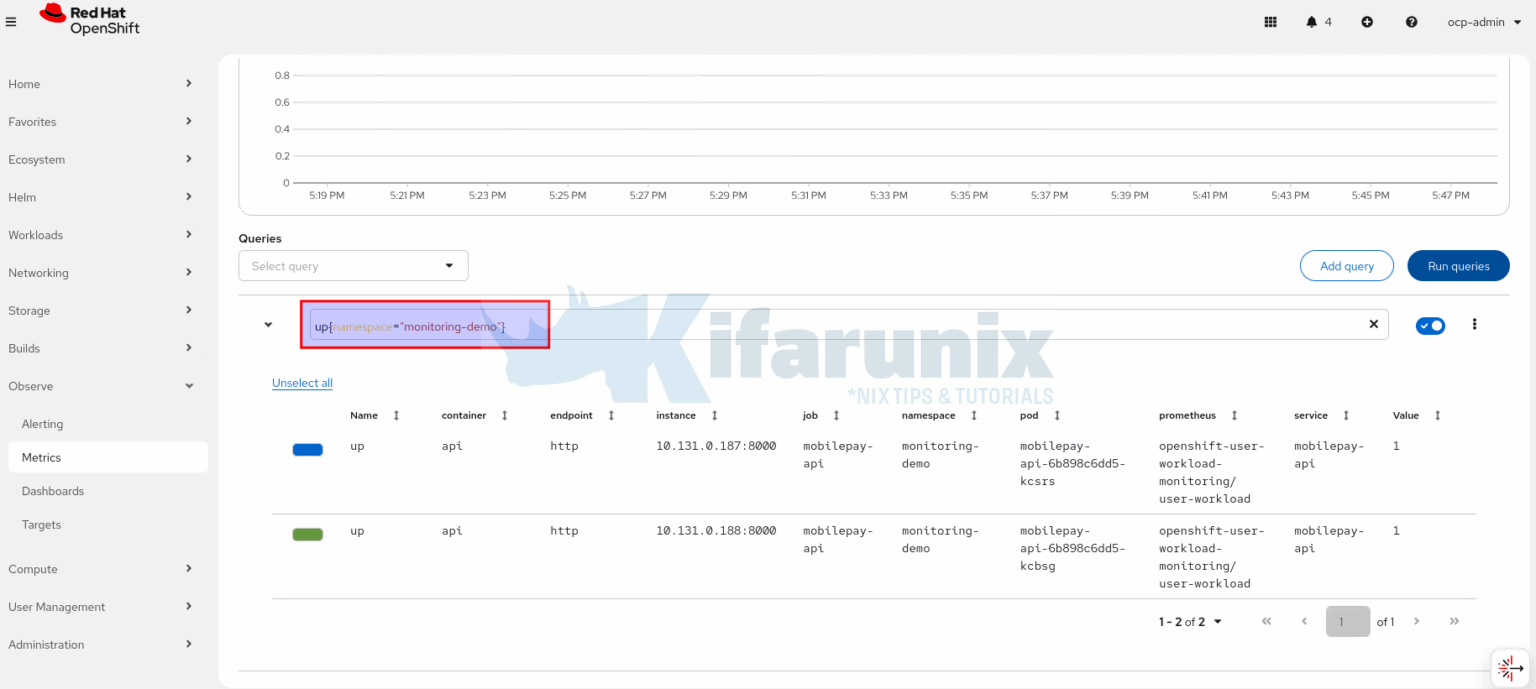Viewport: 1536px width, 689px height.
Task: Click the Run queries button
Action: coord(1458,266)
